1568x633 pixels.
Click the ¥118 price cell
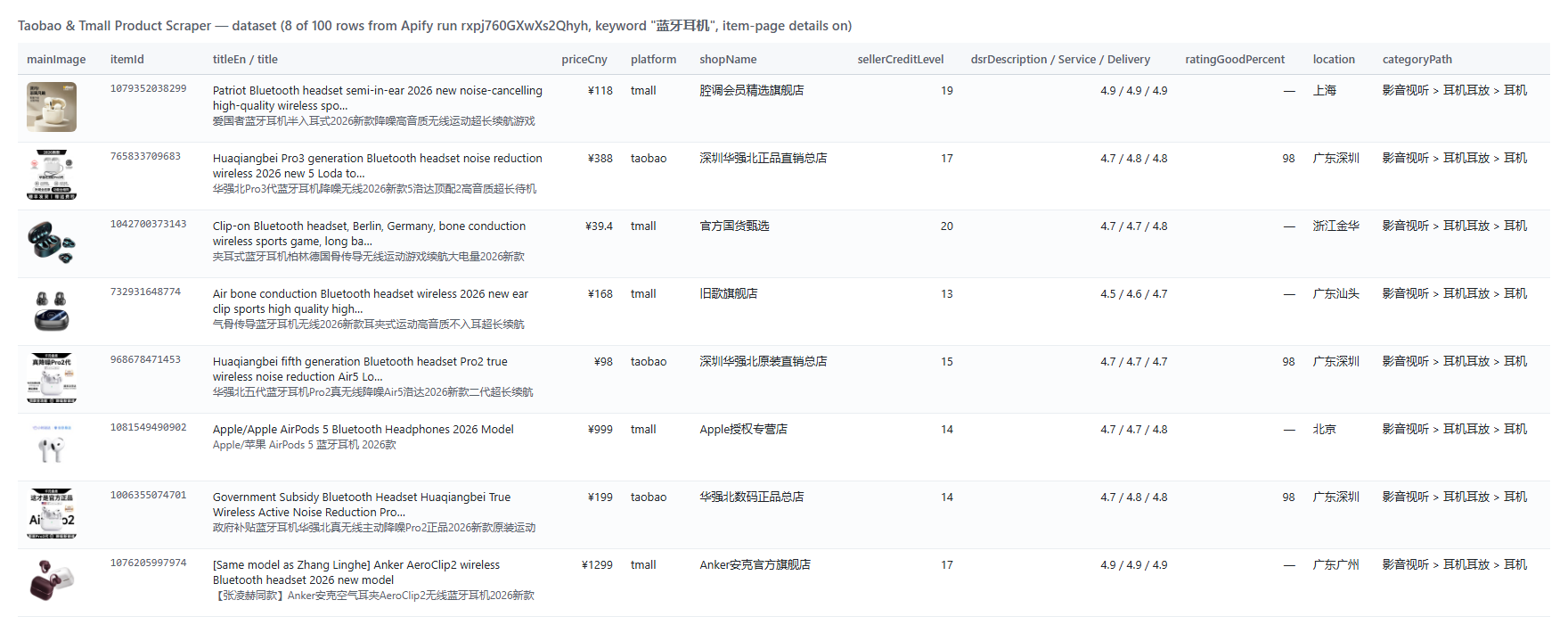pyautogui.click(x=600, y=91)
